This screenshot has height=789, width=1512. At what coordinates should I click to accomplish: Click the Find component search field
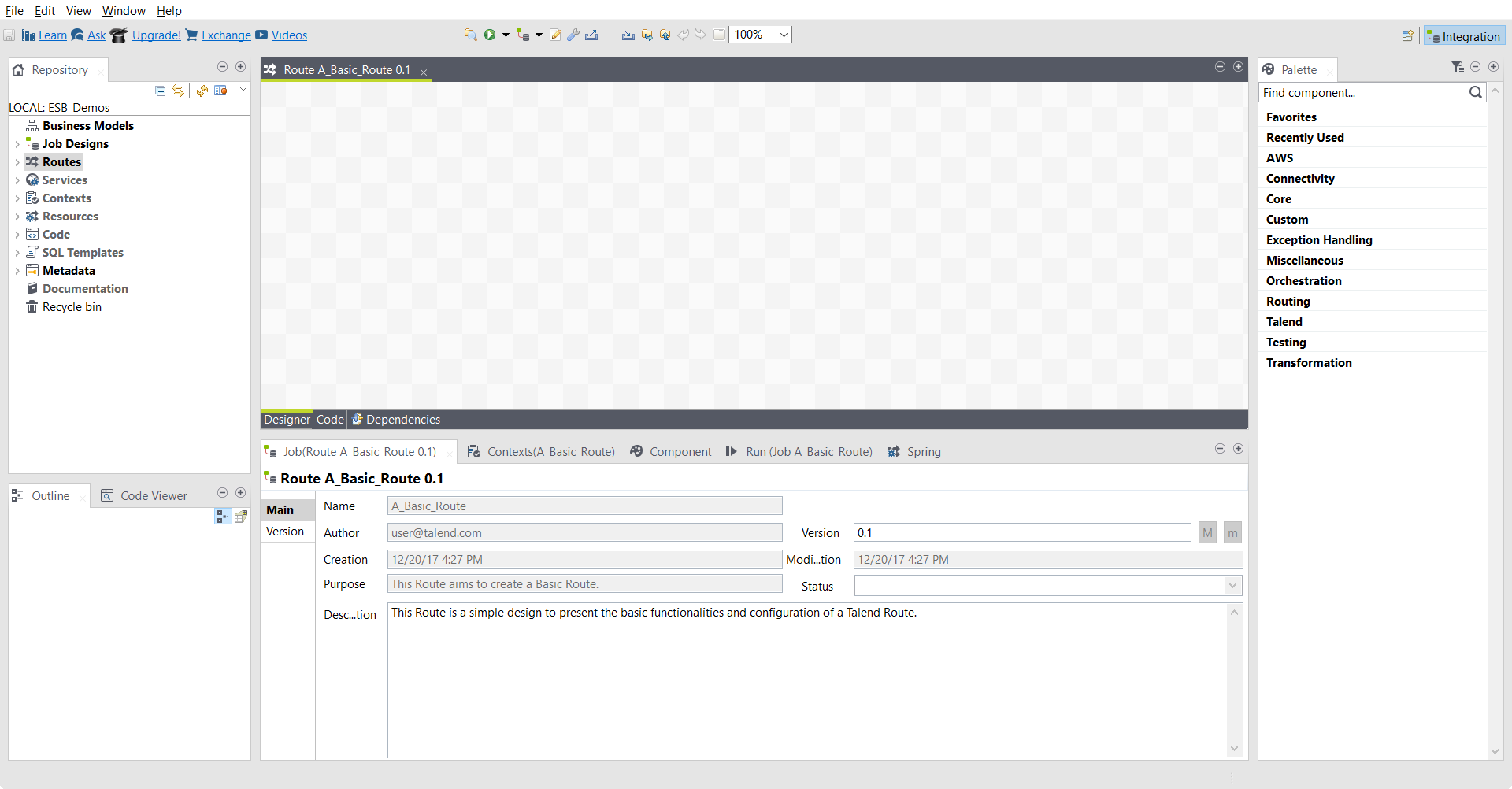click(1363, 93)
